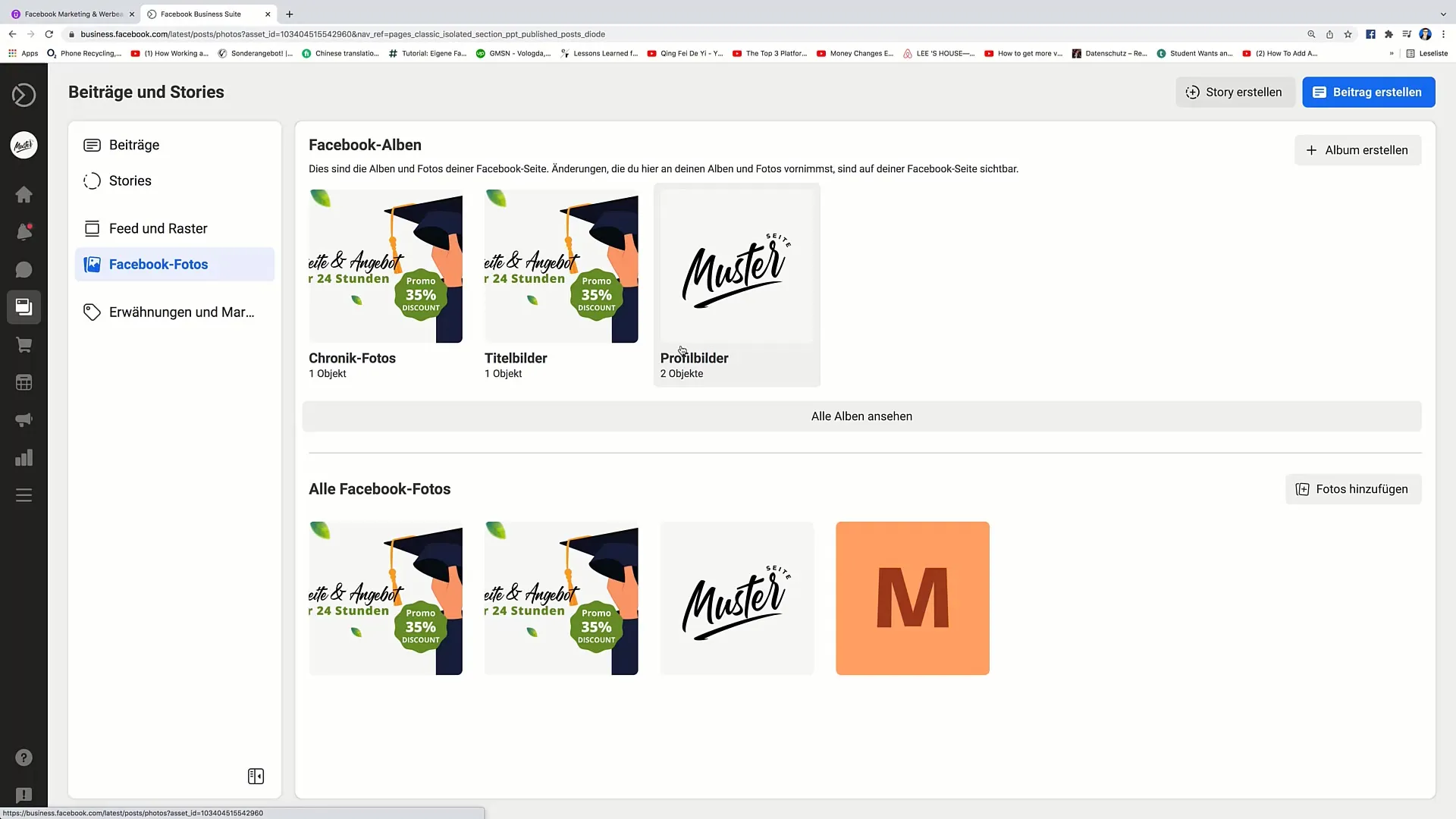Click the Erwähnungen und Mar... icon
The width and height of the screenshot is (1456, 819).
[x=93, y=311]
